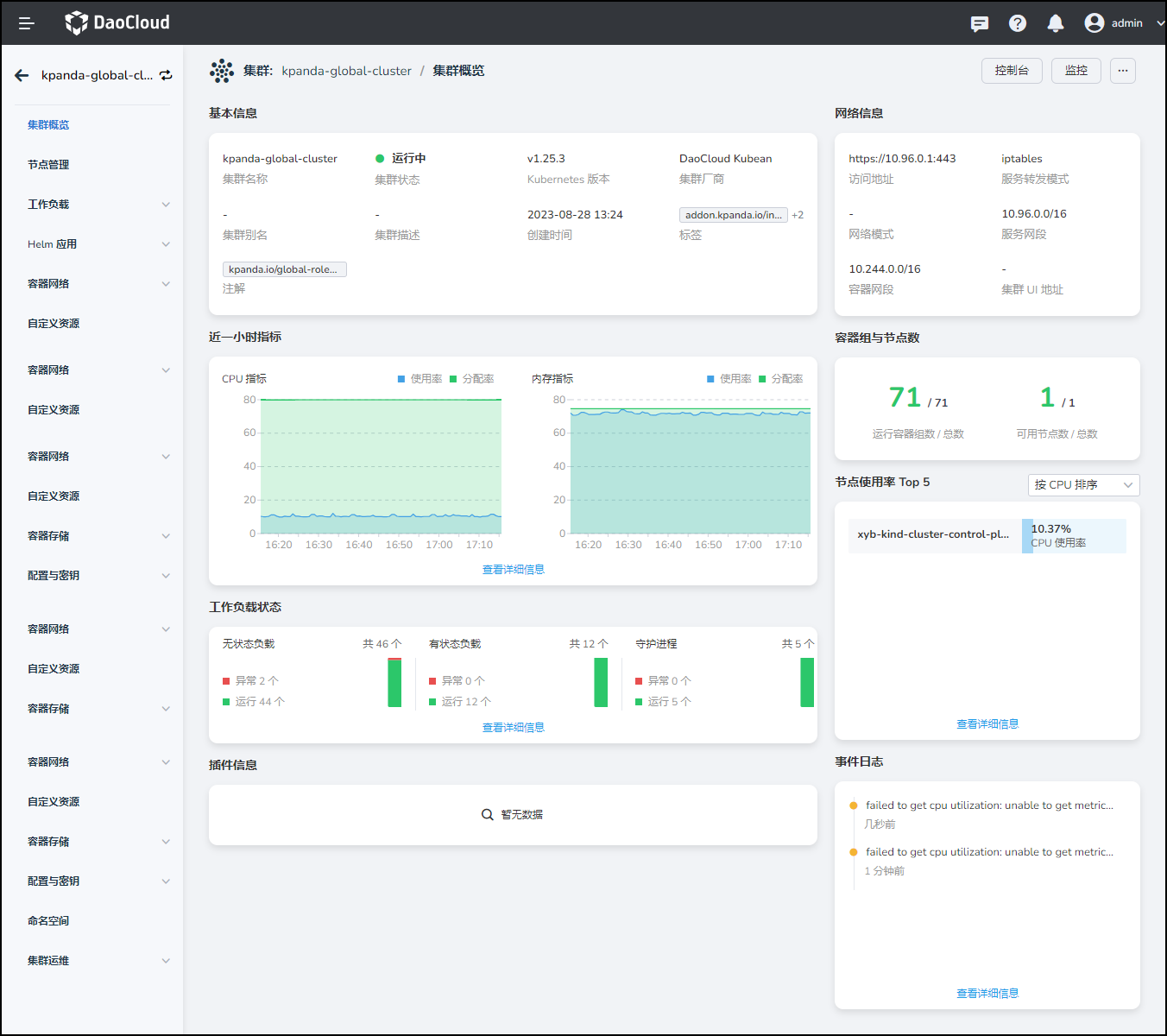Click the 71 running pods count
1167x1036 pixels.
pos(905,397)
